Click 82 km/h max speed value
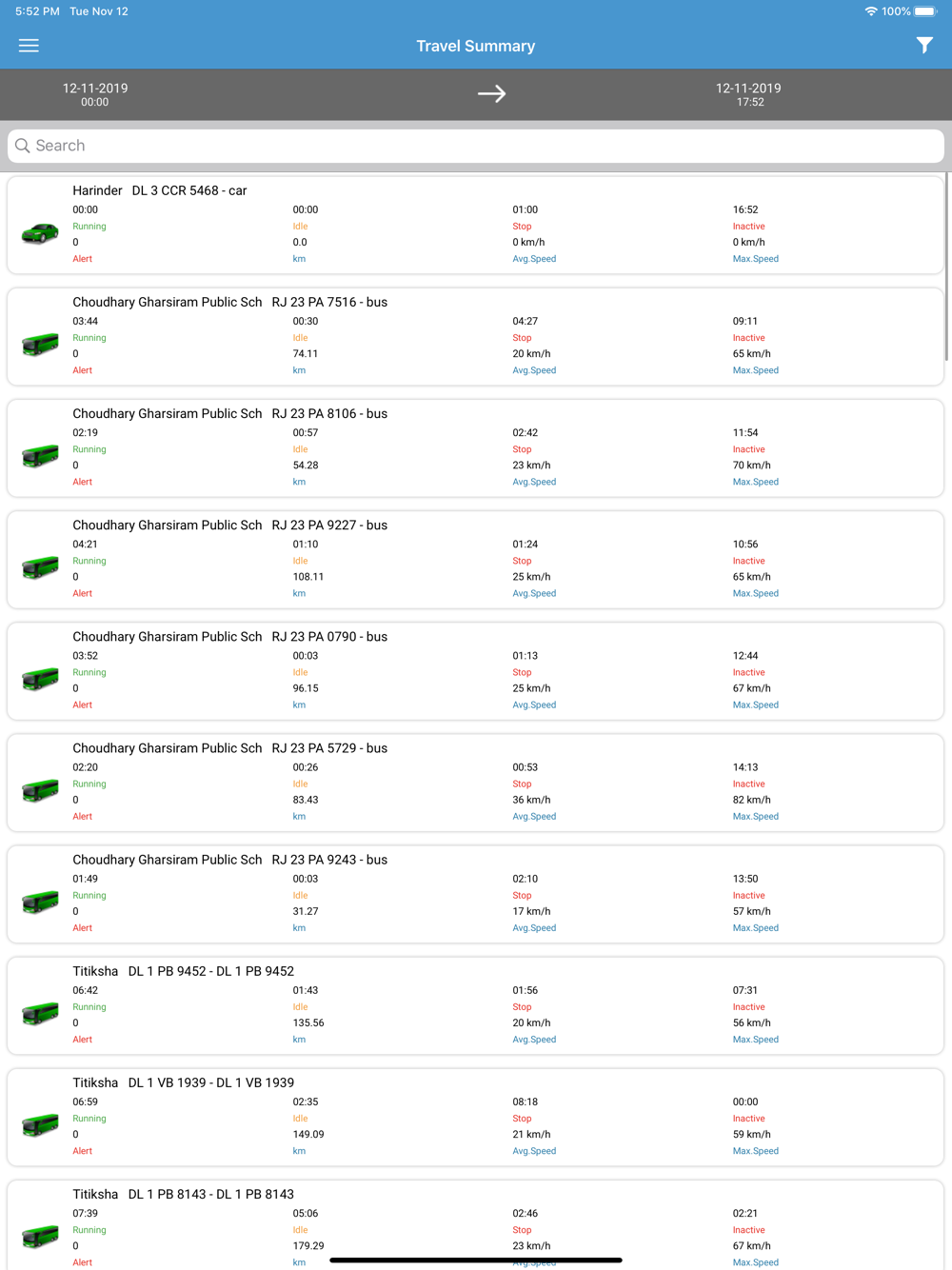The width and height of the screenshot is (952, 1270). click(752, 800)
